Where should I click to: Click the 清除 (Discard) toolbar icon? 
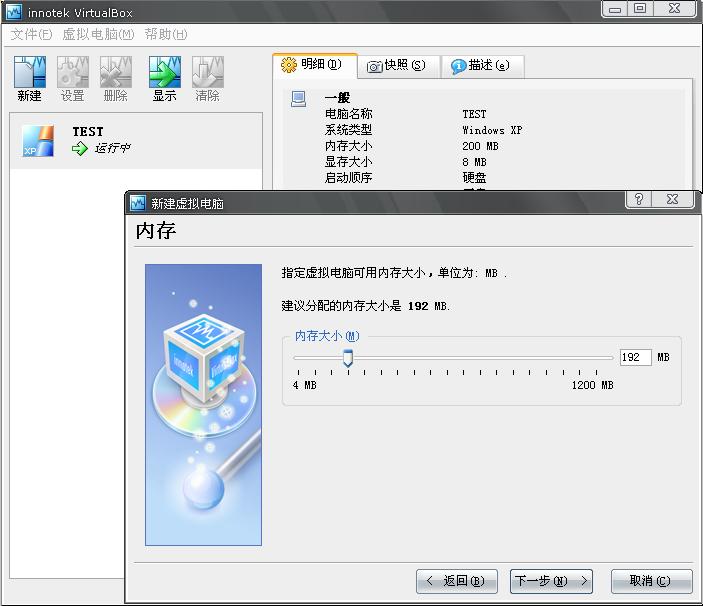[208, 72]
